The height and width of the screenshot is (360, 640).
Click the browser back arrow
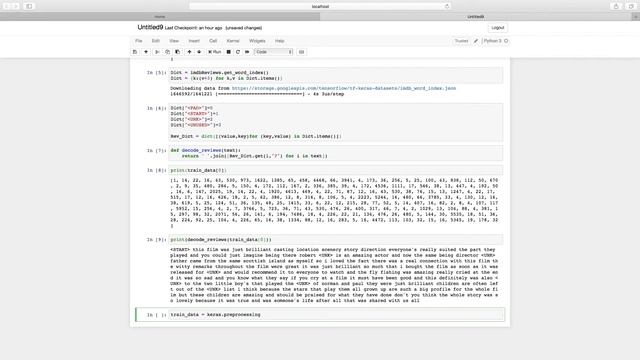point(6,7)
